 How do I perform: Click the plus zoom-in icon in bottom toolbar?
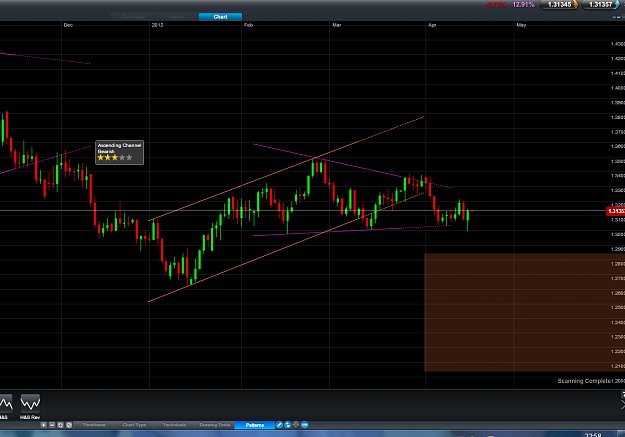pos(43,425)
